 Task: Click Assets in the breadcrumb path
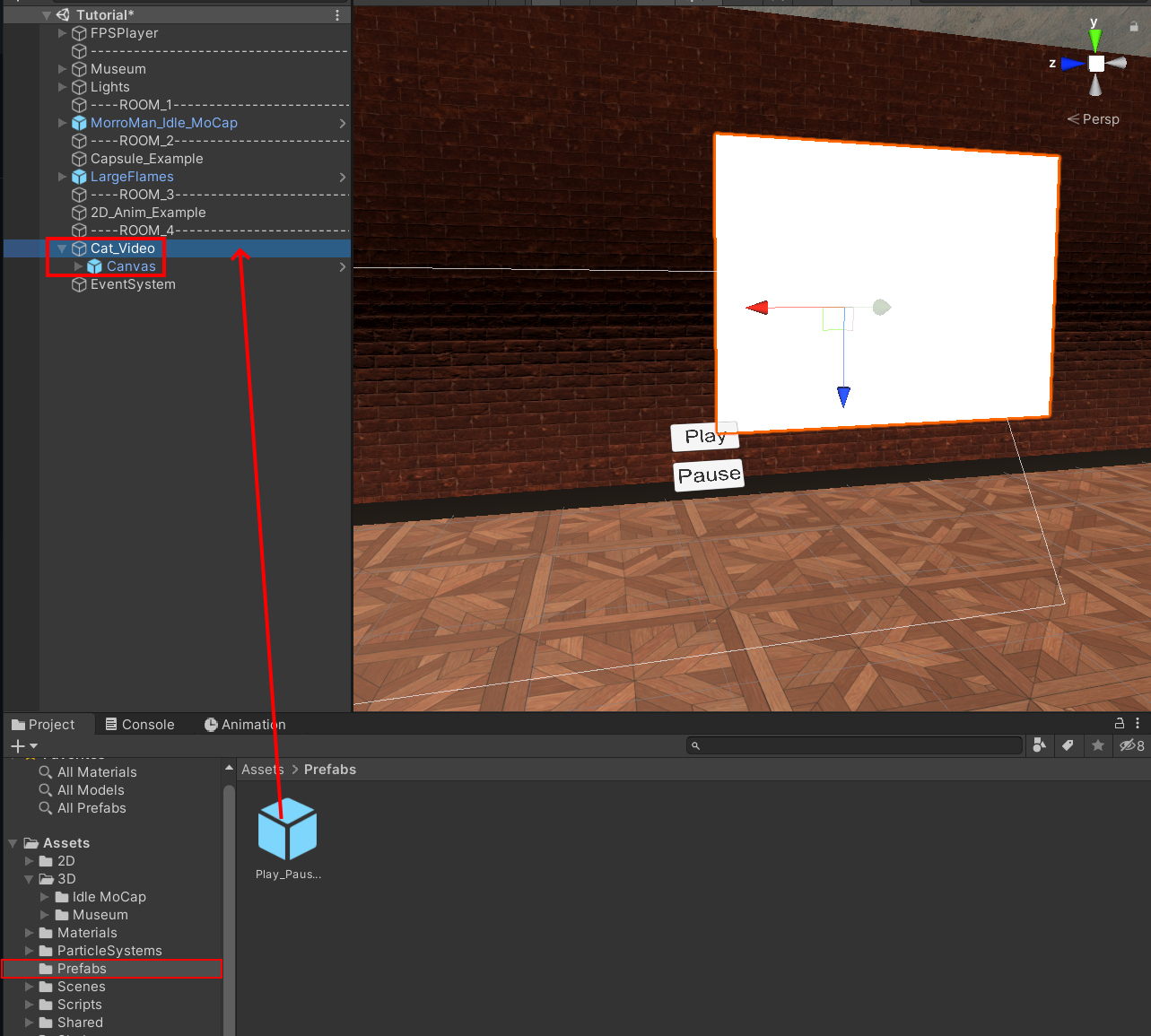(262, 770)
